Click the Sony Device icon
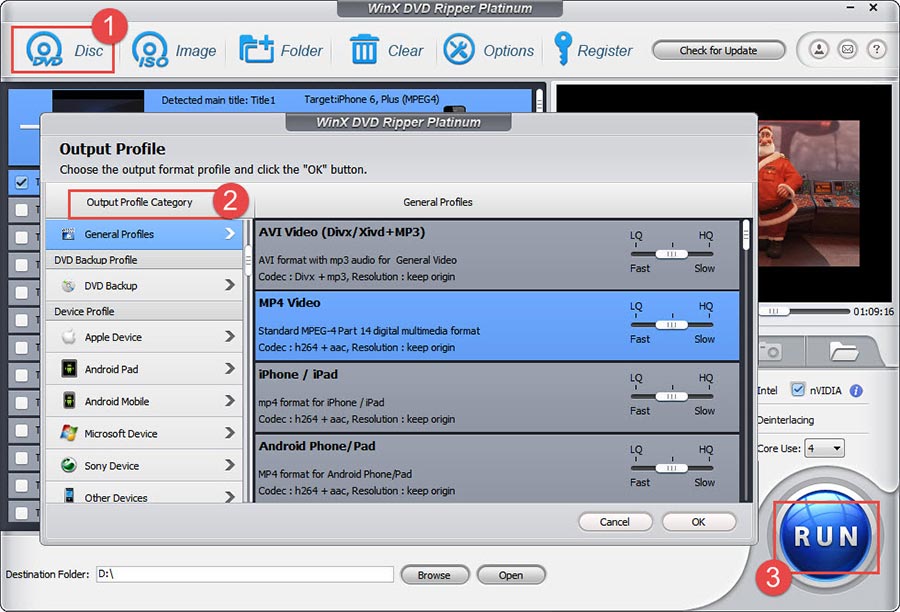900x612 pixels. (x=69, y=465)
